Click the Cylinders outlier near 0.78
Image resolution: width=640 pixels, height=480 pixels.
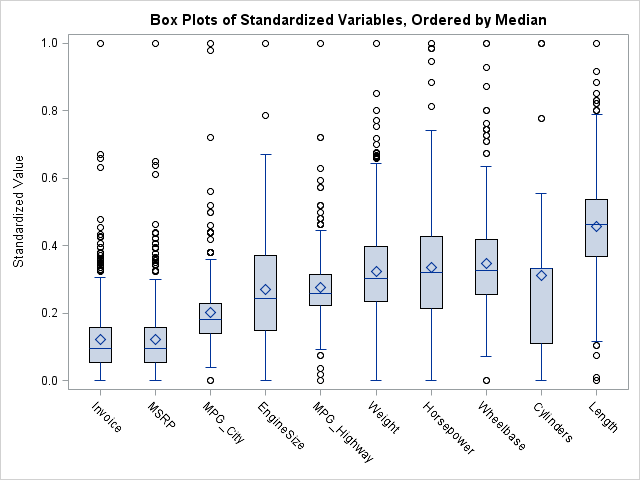click(541, 118)
